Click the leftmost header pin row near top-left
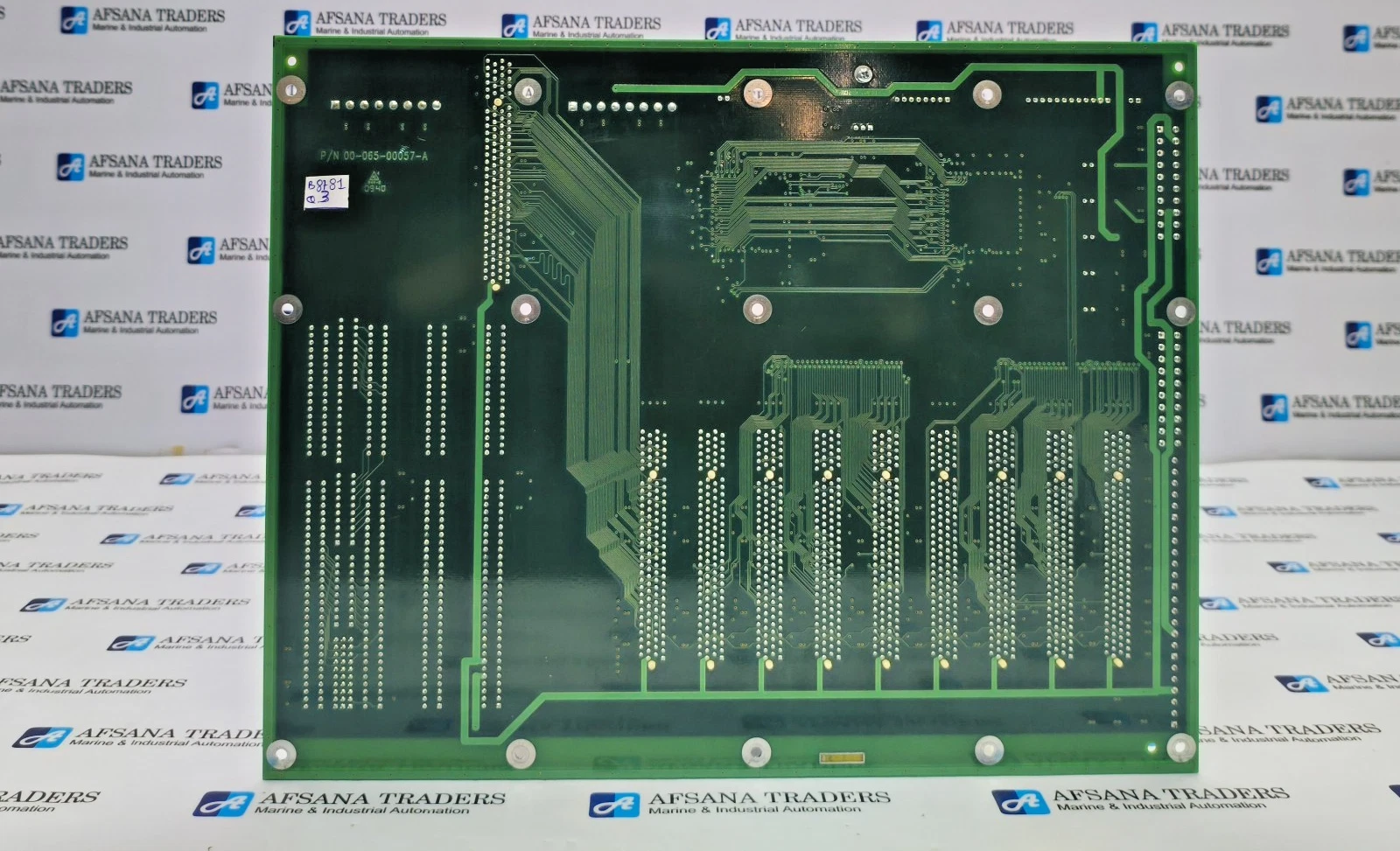Viewport: 1400px width, 851px height. tap(385, 106)
